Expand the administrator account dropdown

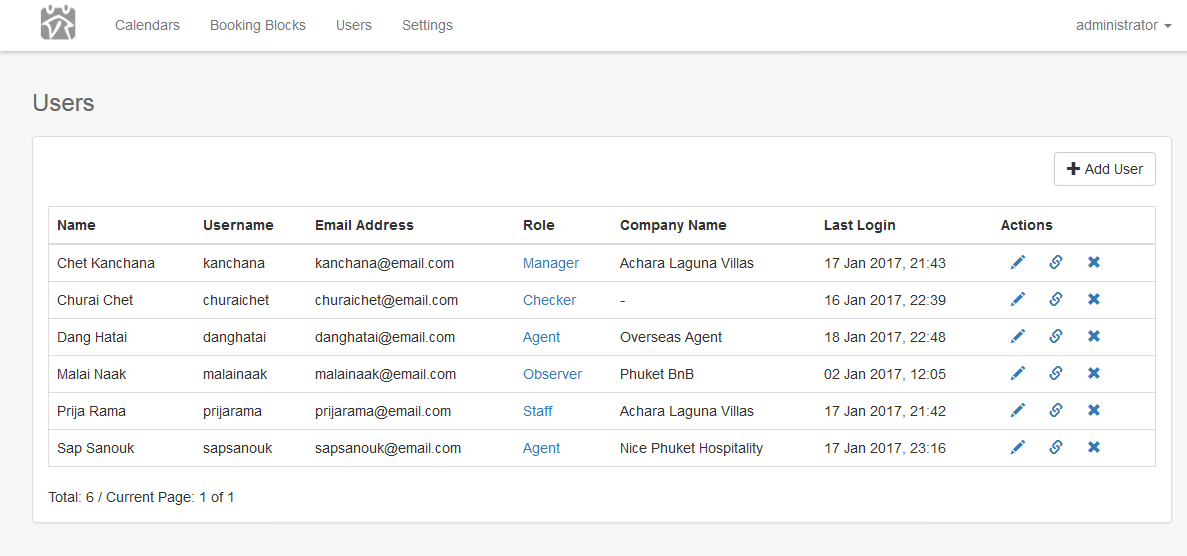pyautogui.click(x=1123, y=25)
